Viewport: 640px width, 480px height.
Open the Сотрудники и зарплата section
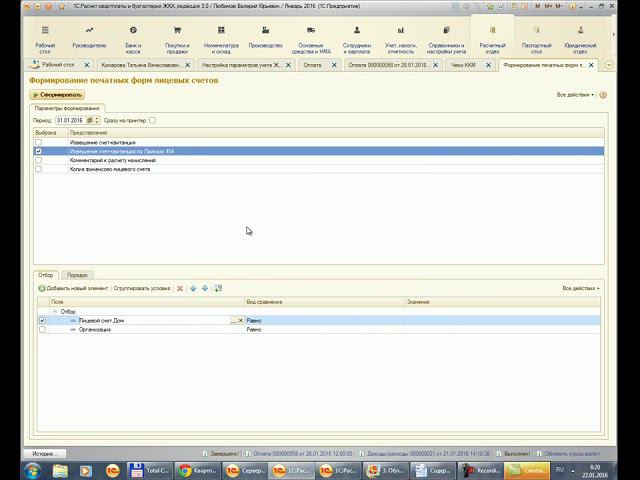point(357,39)
